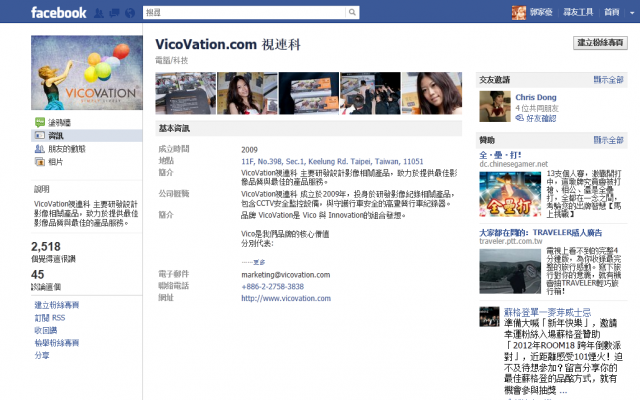Open friends activity tab in sidebar

coord(67,149)
